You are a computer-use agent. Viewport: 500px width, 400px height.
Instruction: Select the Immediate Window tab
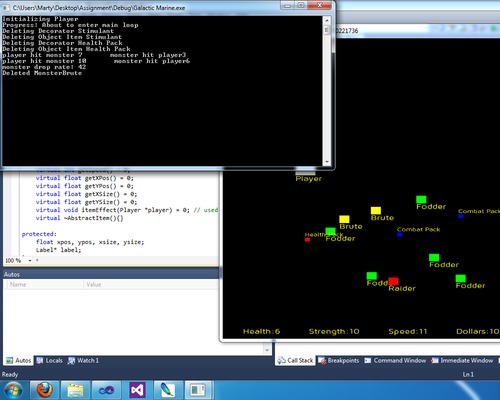(x=462, y=360)
